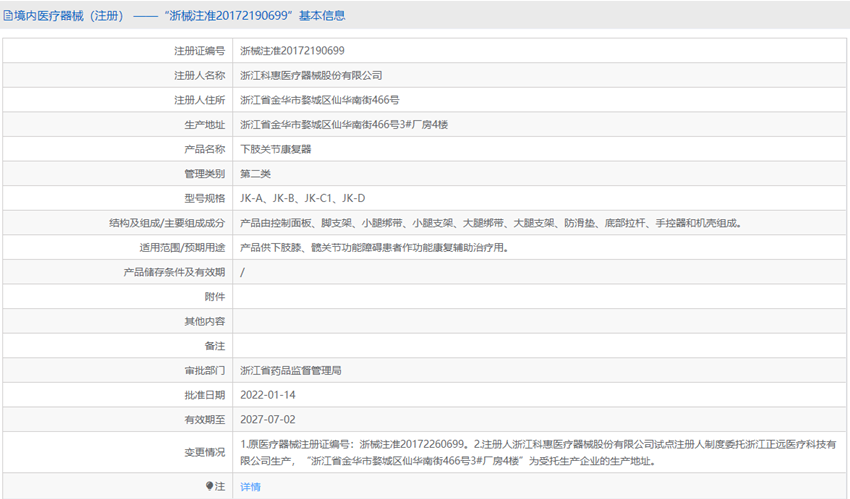Select model spec JK-A、JK-B、JK-C1、JK-D

[x=302, y=198]
